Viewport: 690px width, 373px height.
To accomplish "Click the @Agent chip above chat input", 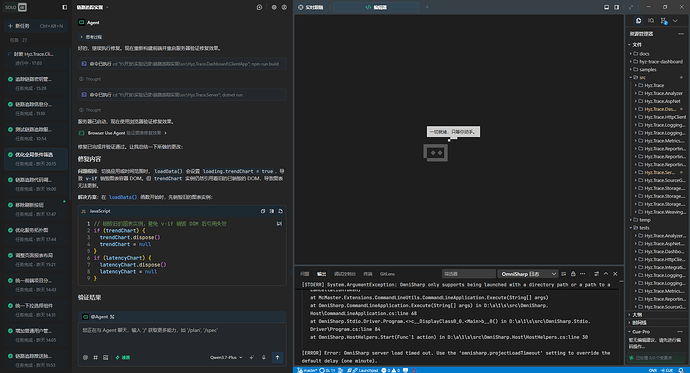I will pyautogui.click(x=99, y=317).
